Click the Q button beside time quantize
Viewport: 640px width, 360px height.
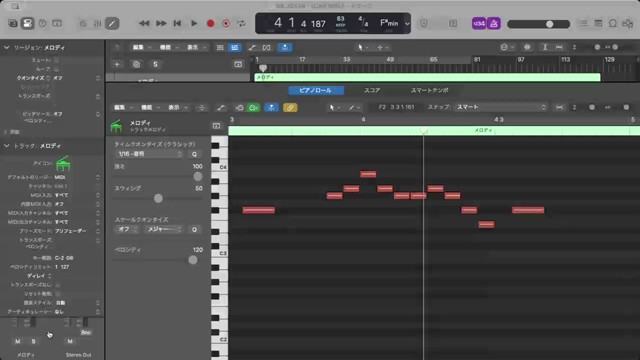(x=194, y=154)
